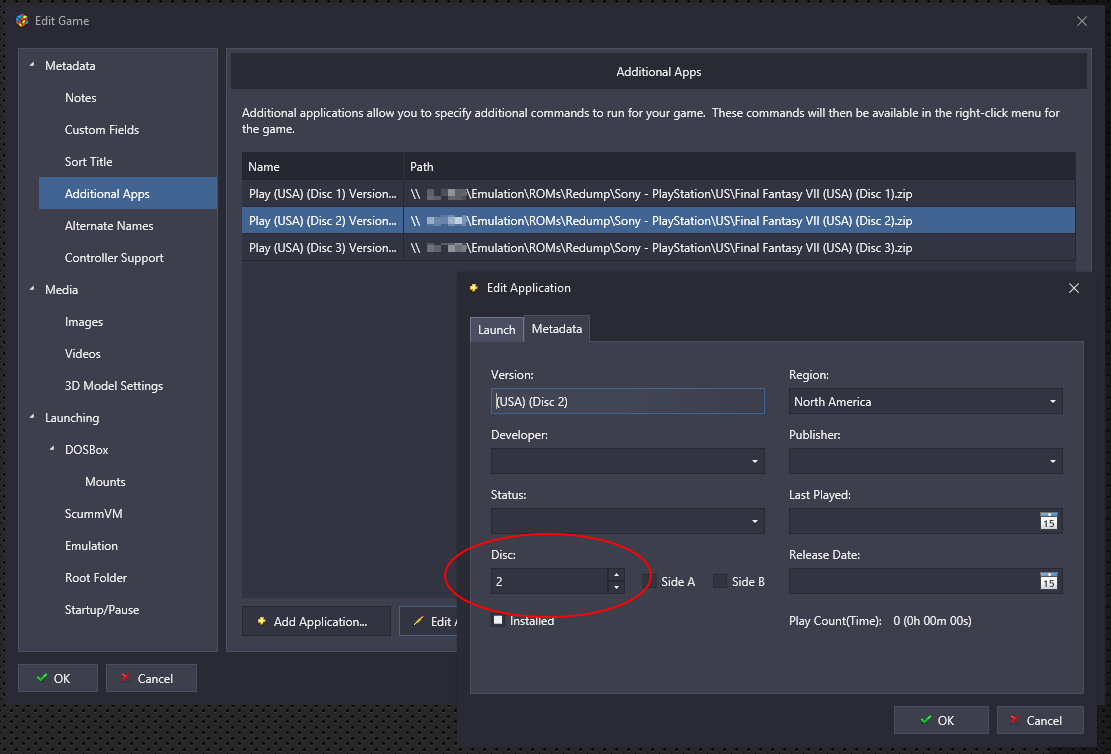Select Additional Apps in the sidebar
Viewport: 1111px width, 754px height.
pos(128,193)
